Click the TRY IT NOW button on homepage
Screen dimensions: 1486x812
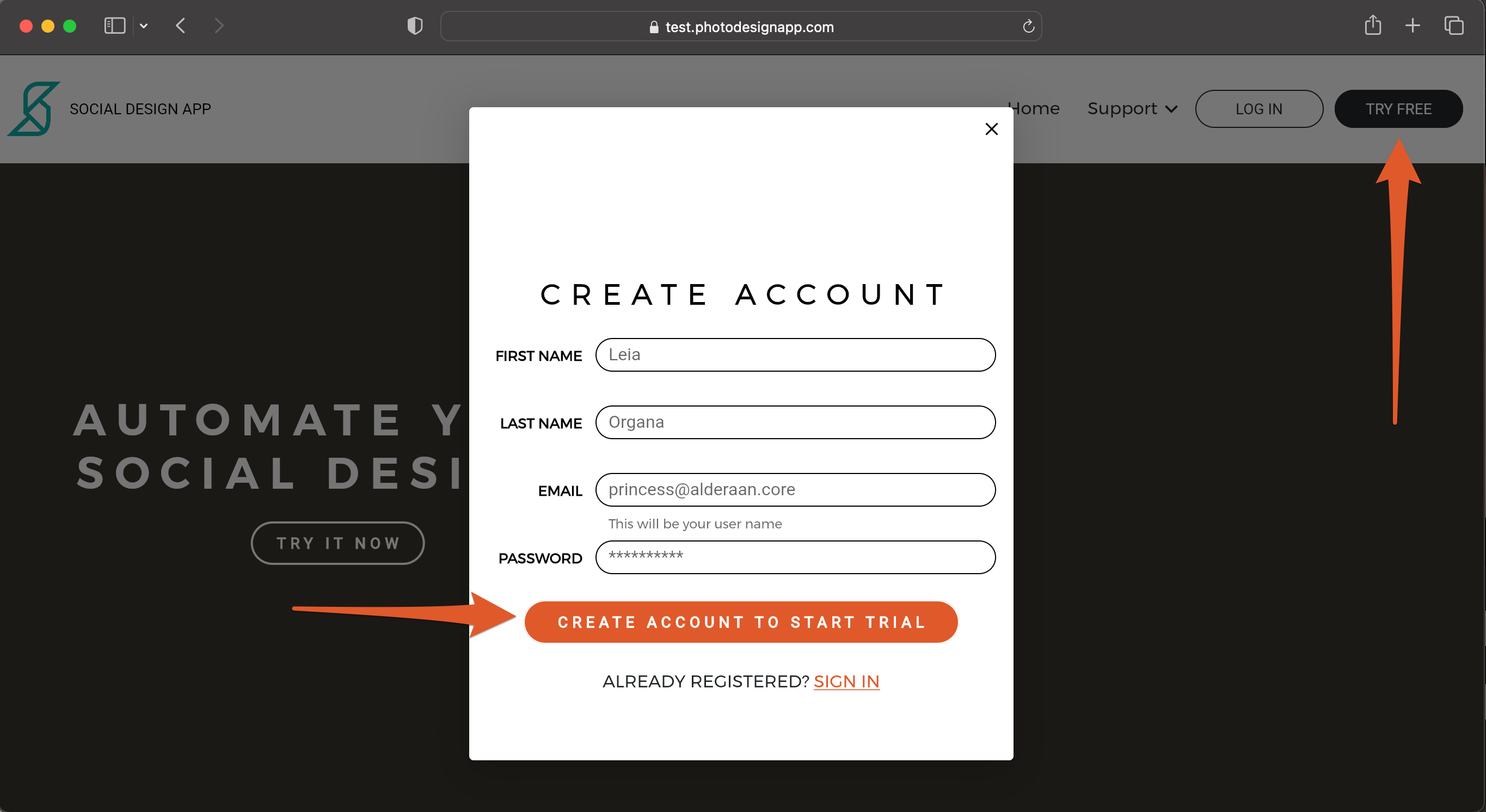coord(339,543)
